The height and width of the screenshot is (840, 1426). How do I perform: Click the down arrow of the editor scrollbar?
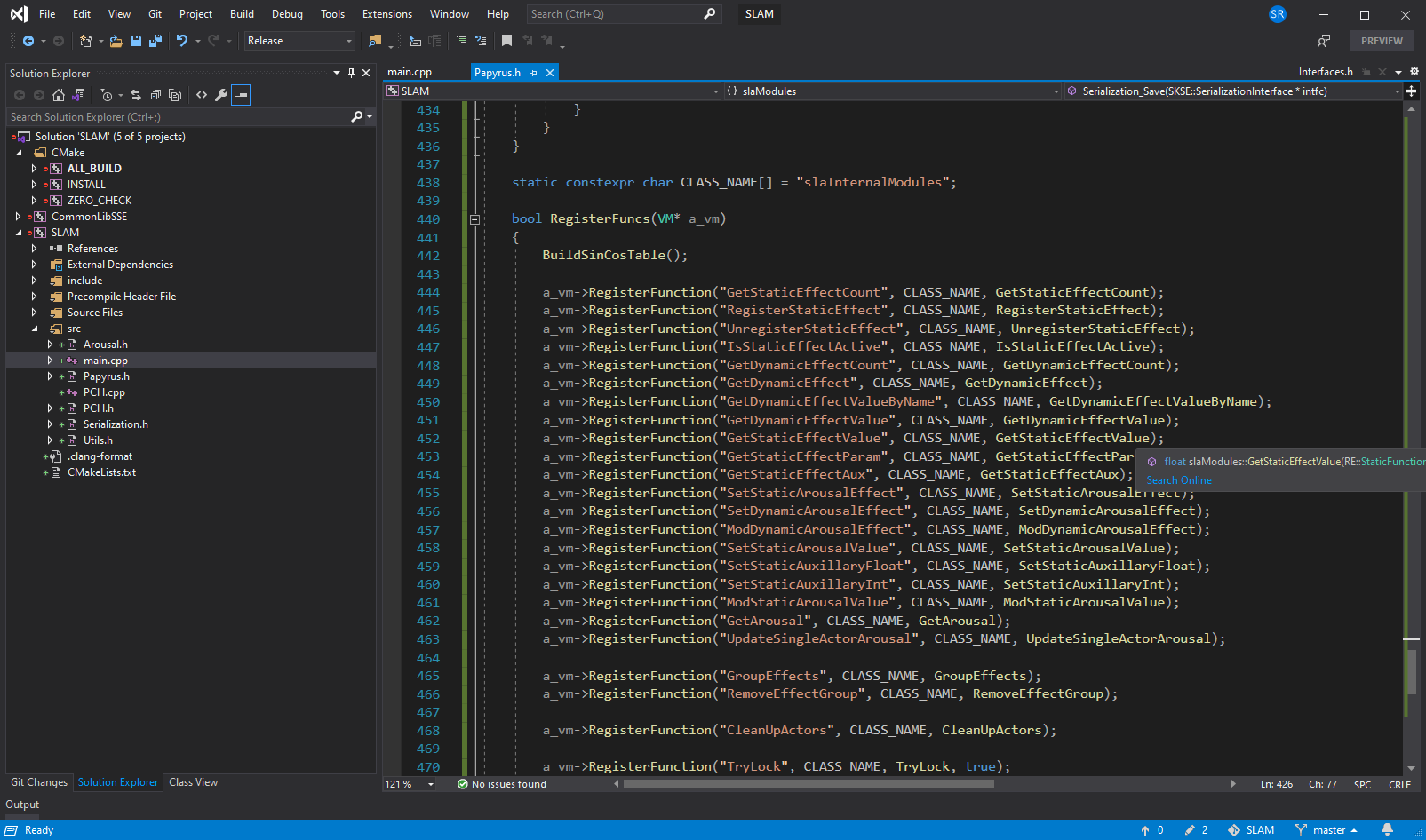[1411, 769]
